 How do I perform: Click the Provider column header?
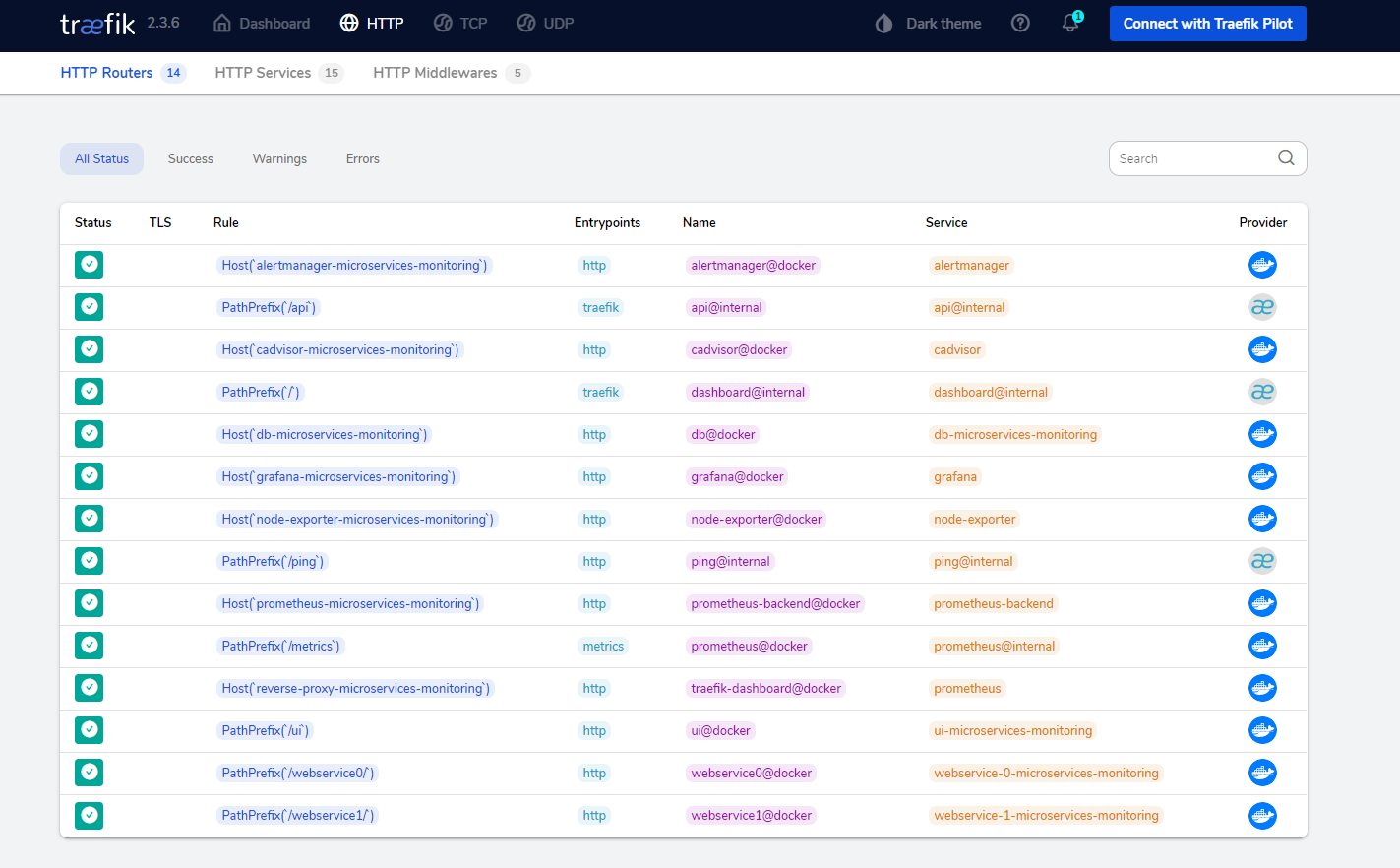point(1263,223)
